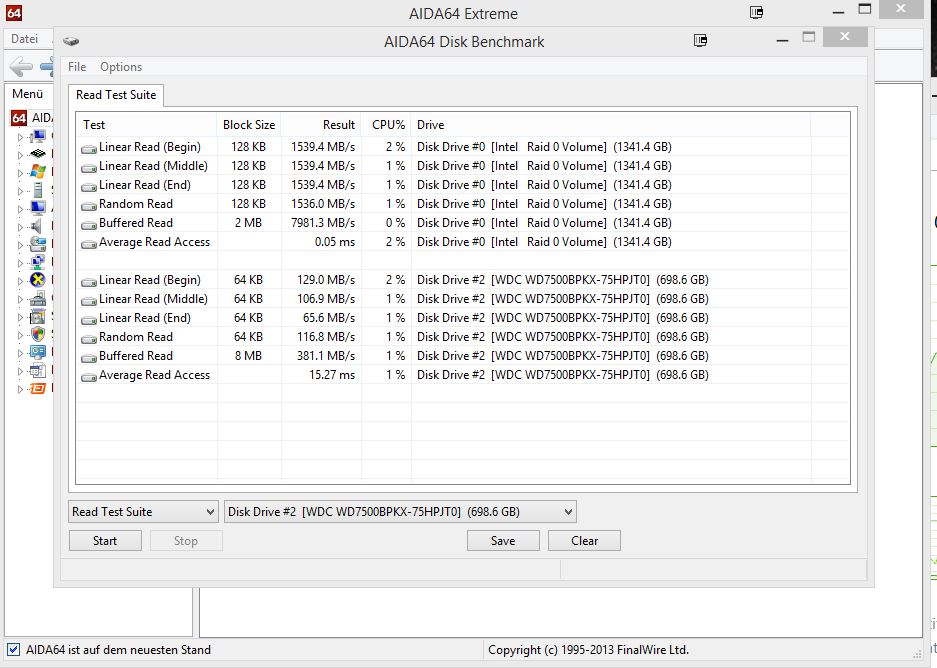Switch to the Menü tab in AIDA64 Extreme
Screen dimensions: 937x668
point(27,94)
